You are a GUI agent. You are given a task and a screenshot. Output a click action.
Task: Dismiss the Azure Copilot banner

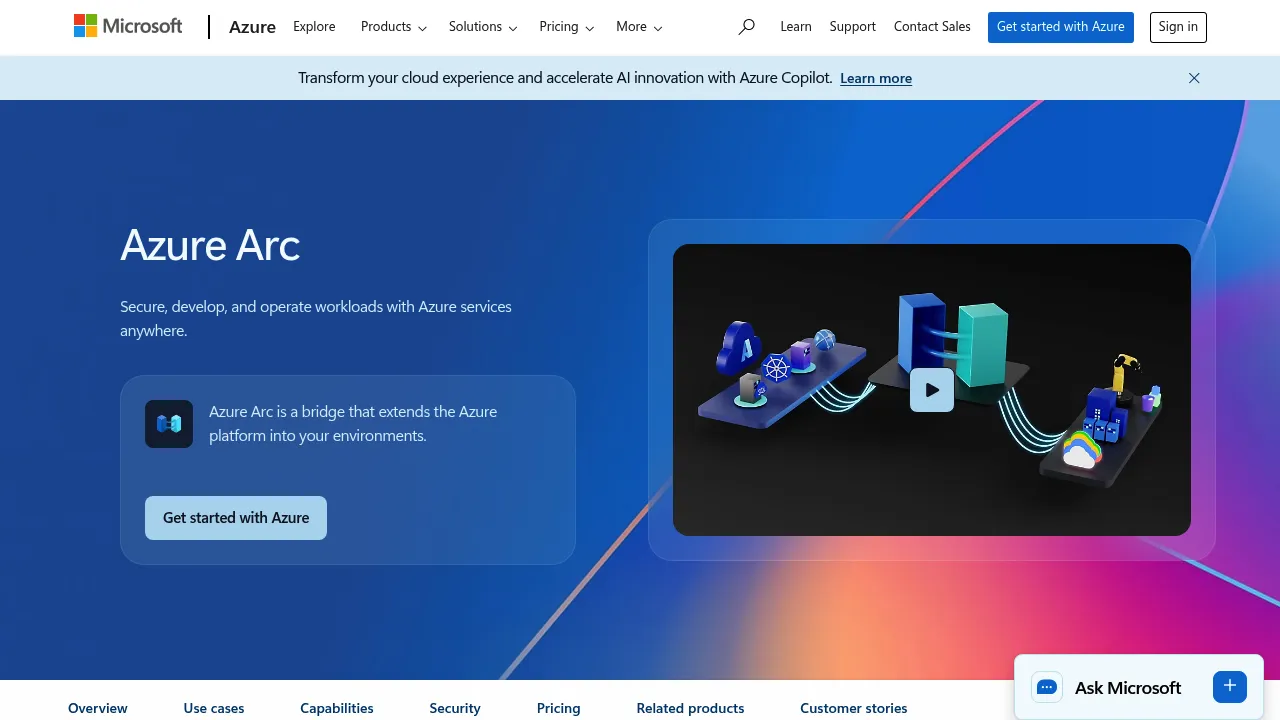[x=1194, y=78]
